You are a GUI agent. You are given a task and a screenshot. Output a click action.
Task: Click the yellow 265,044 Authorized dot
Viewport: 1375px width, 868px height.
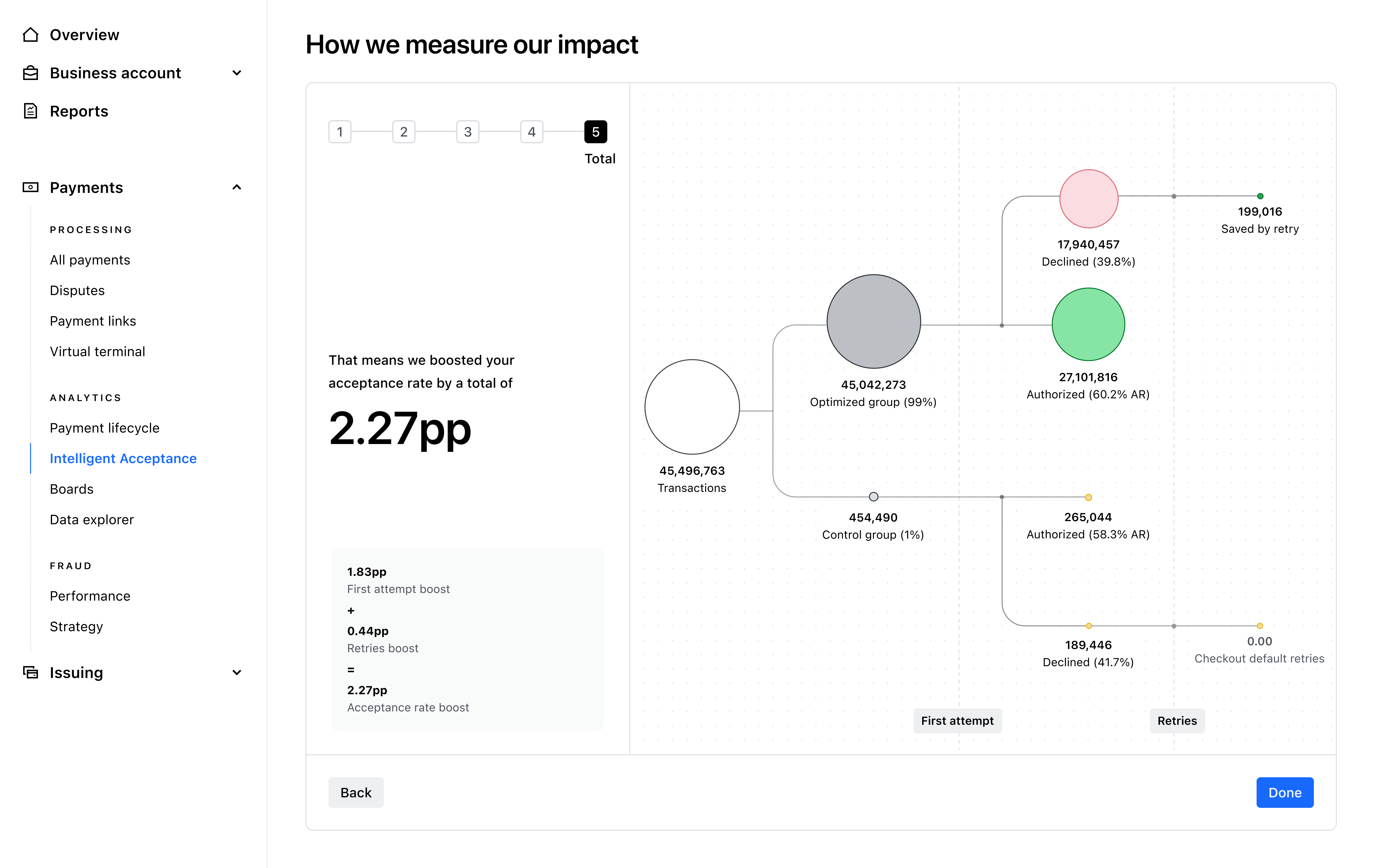[1088, 498]
